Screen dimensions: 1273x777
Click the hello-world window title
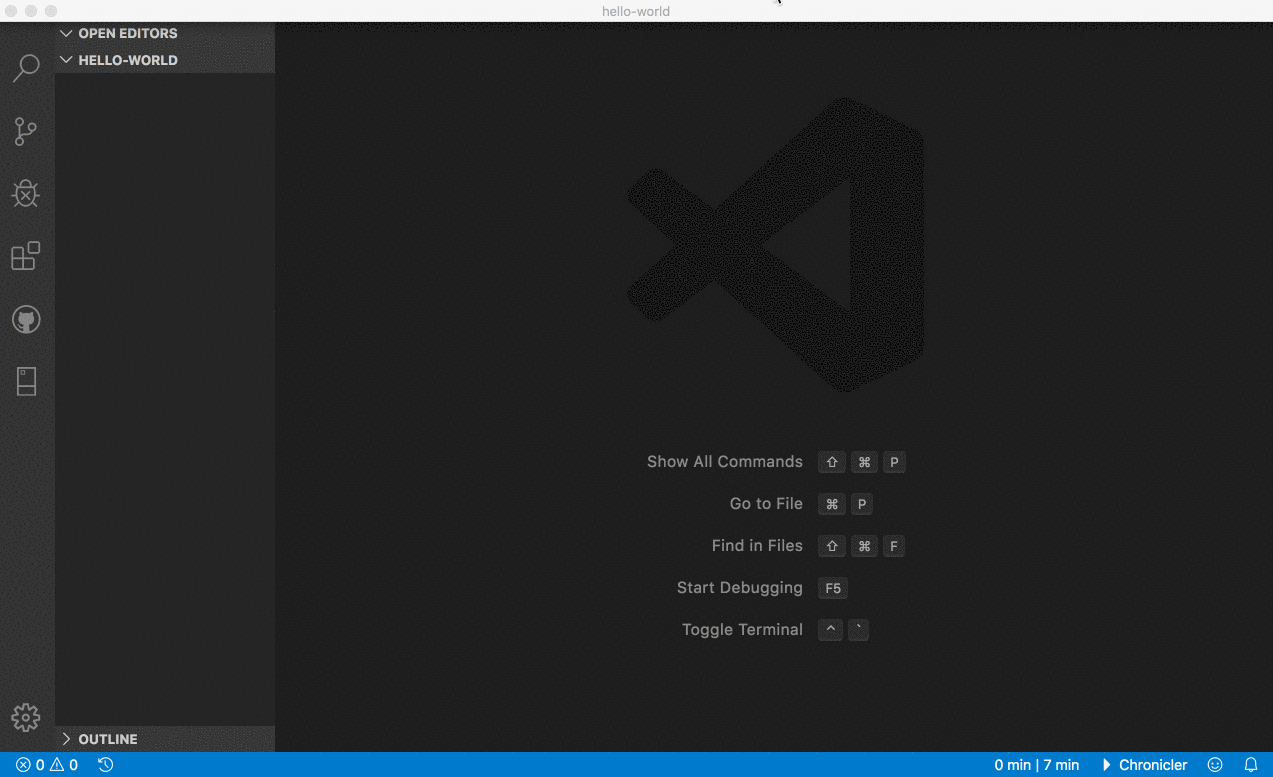(636, 11)
